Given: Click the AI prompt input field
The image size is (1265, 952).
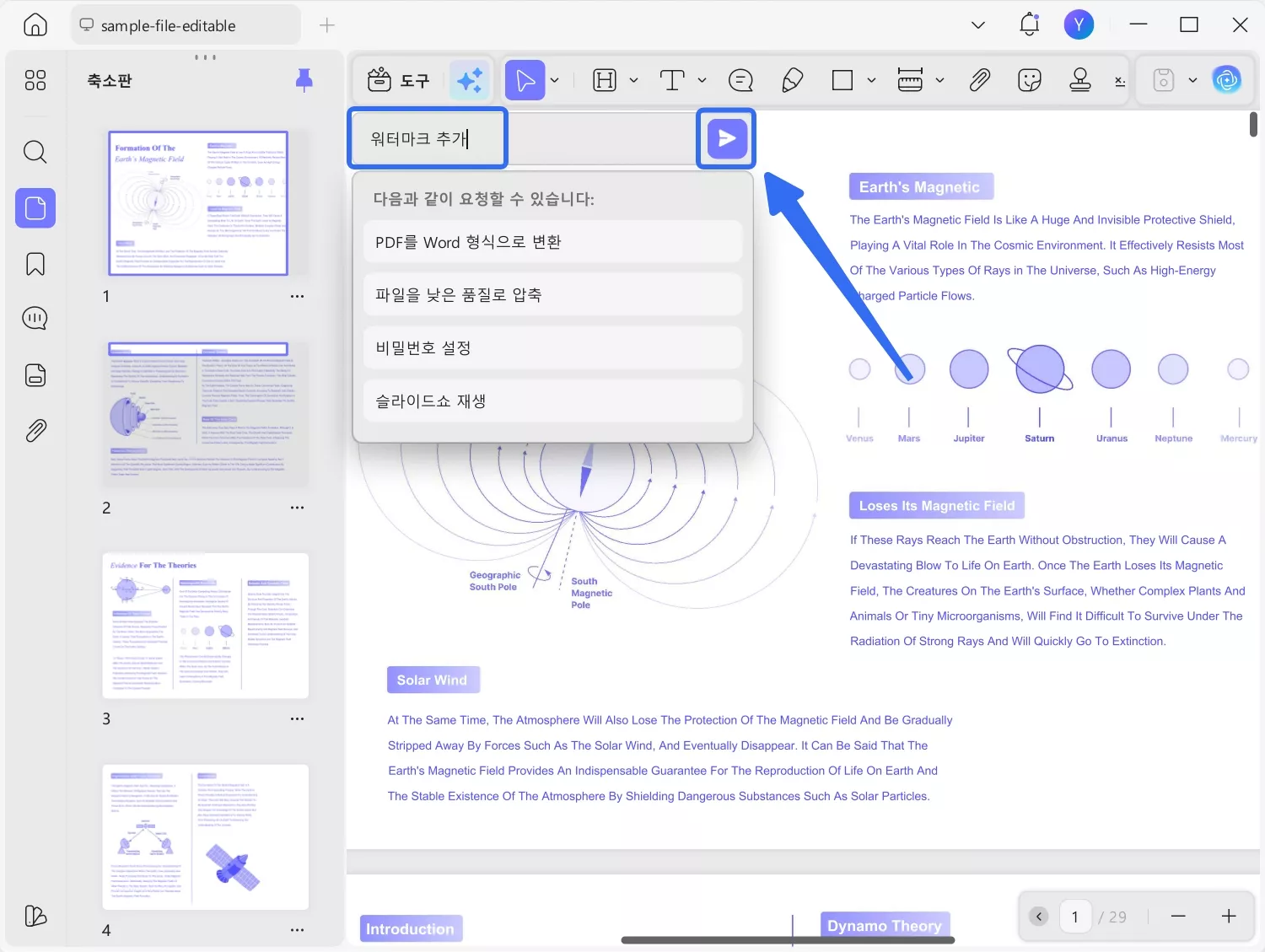Looking at the screenshot, I should click(x=523, y=138).
